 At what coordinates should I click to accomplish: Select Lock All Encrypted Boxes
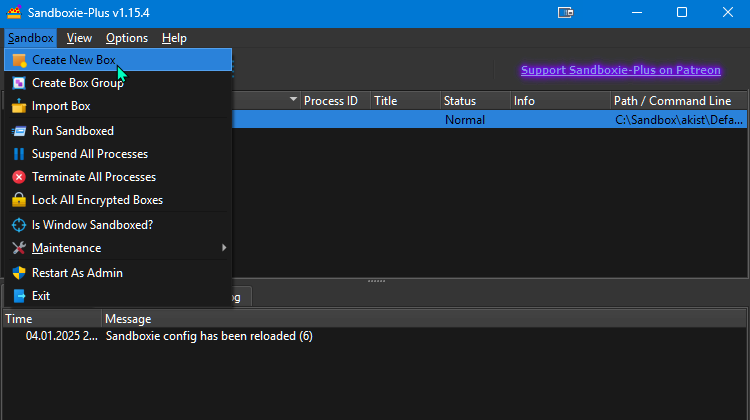coord(118,199)
